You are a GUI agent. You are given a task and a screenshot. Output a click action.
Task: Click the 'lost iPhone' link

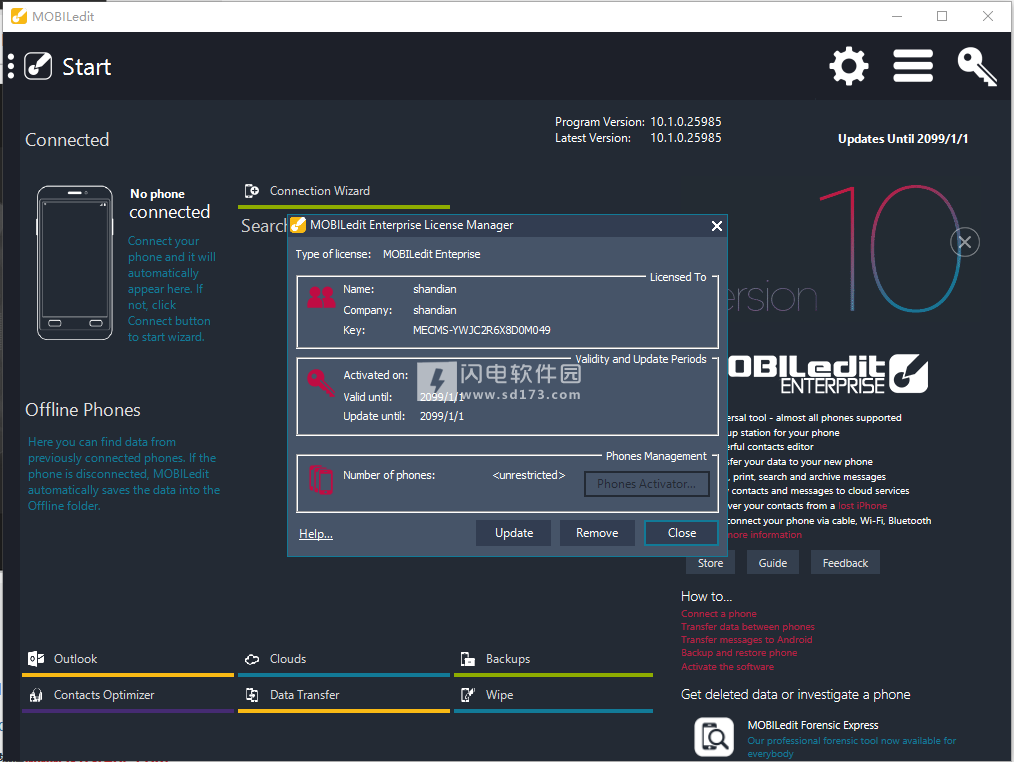pyautogui.click(x=863, y=506)
